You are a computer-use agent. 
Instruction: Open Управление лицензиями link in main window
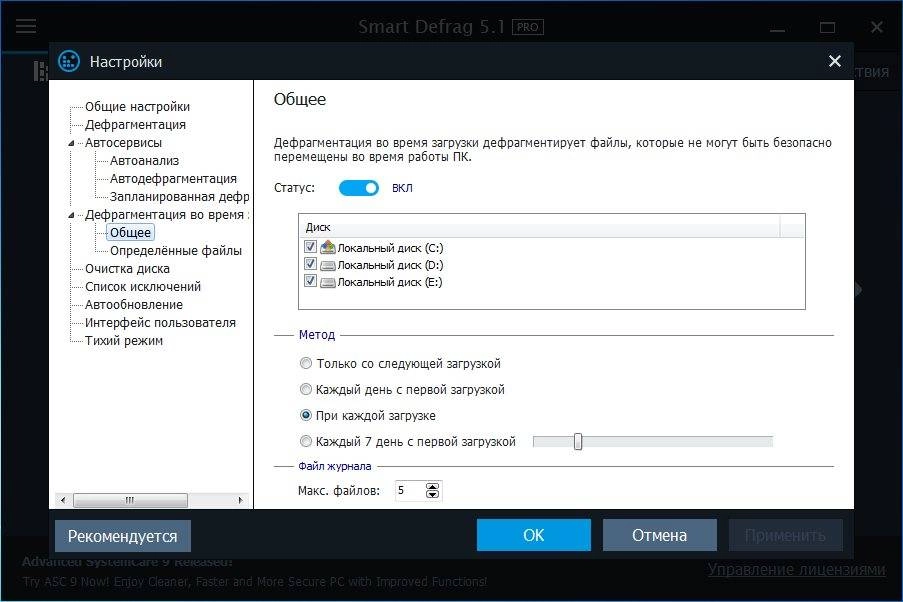796,569
